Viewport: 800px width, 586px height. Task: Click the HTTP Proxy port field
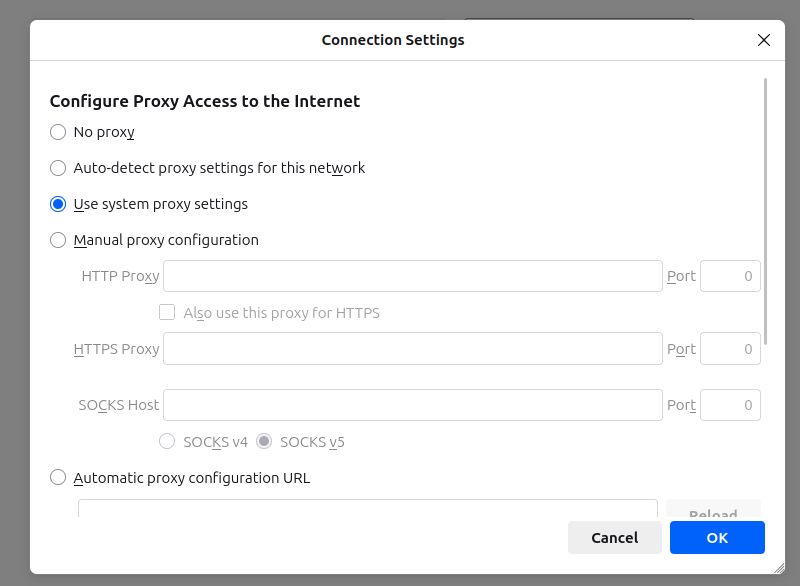click(x=730, y=276)
